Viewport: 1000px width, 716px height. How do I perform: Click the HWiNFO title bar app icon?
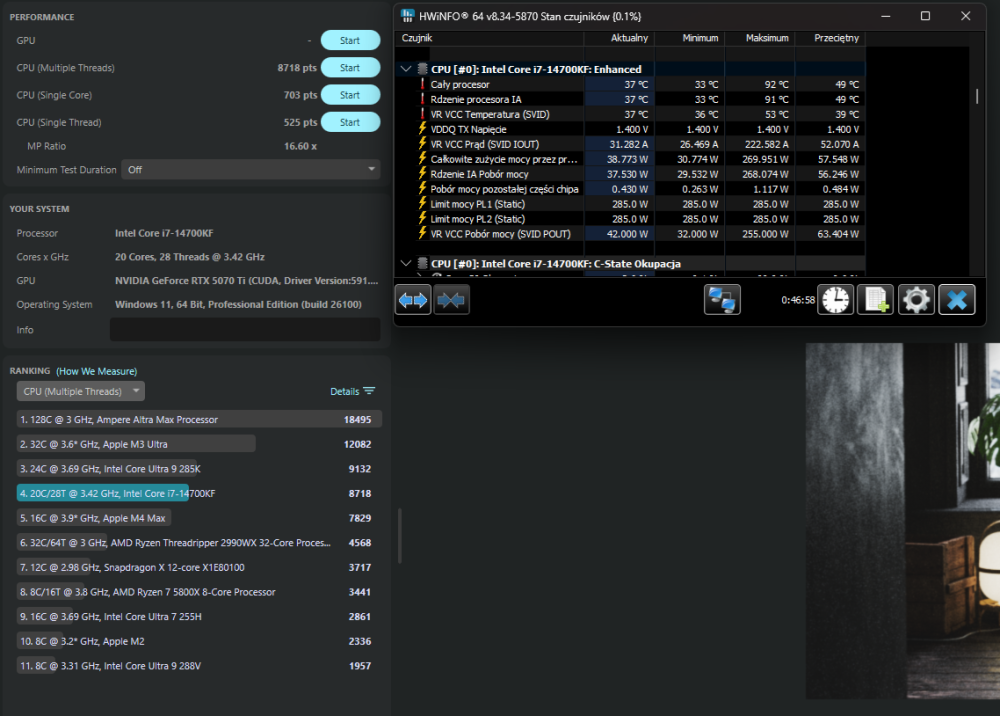[x=408, y=16]
